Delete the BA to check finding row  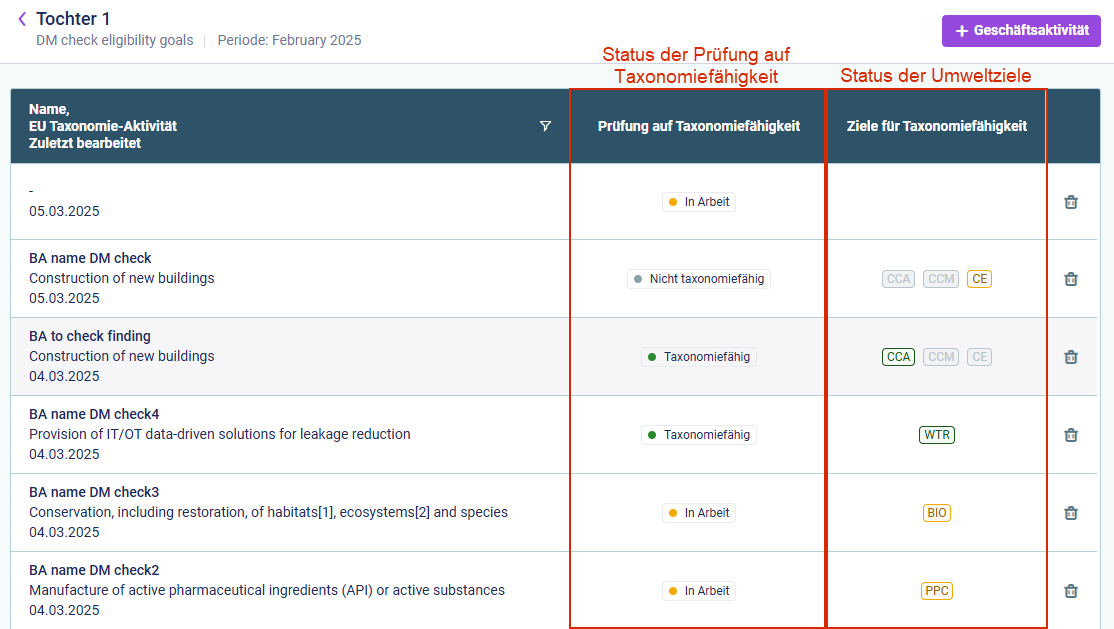point(1071,357)
